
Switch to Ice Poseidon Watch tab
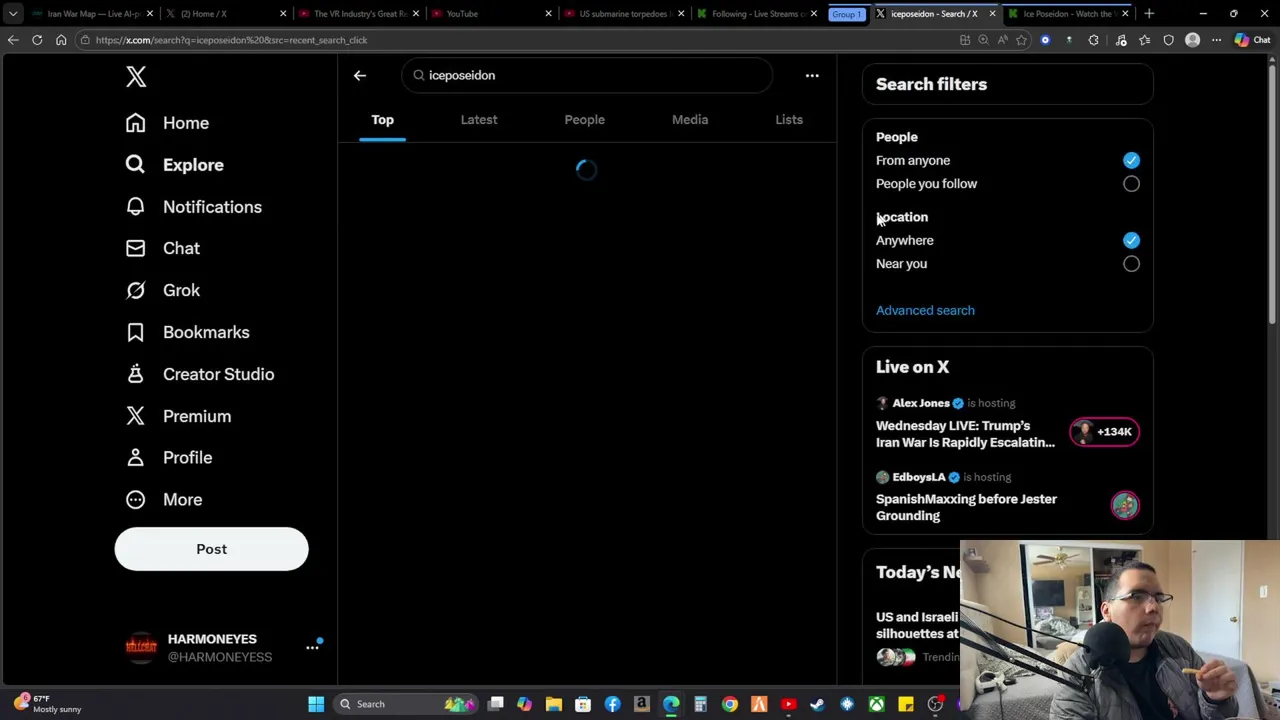(1068, 14)
